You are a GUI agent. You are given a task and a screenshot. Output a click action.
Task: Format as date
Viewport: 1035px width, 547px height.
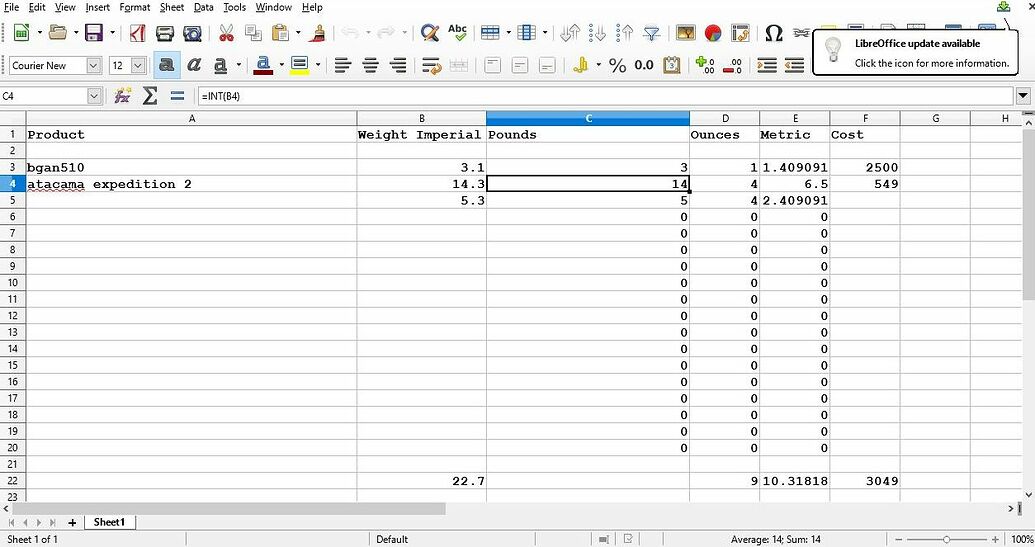point(671,65)
